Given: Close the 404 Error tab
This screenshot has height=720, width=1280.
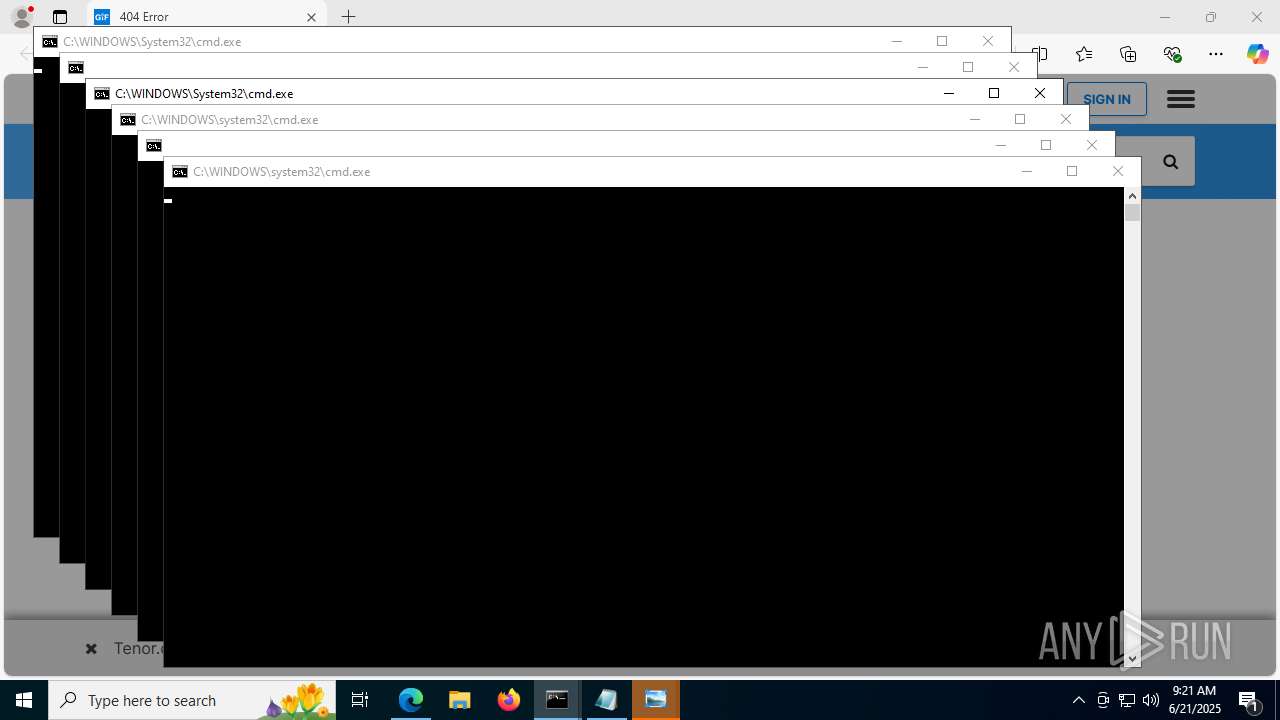Looking at the screenshot, I should 311,17.
